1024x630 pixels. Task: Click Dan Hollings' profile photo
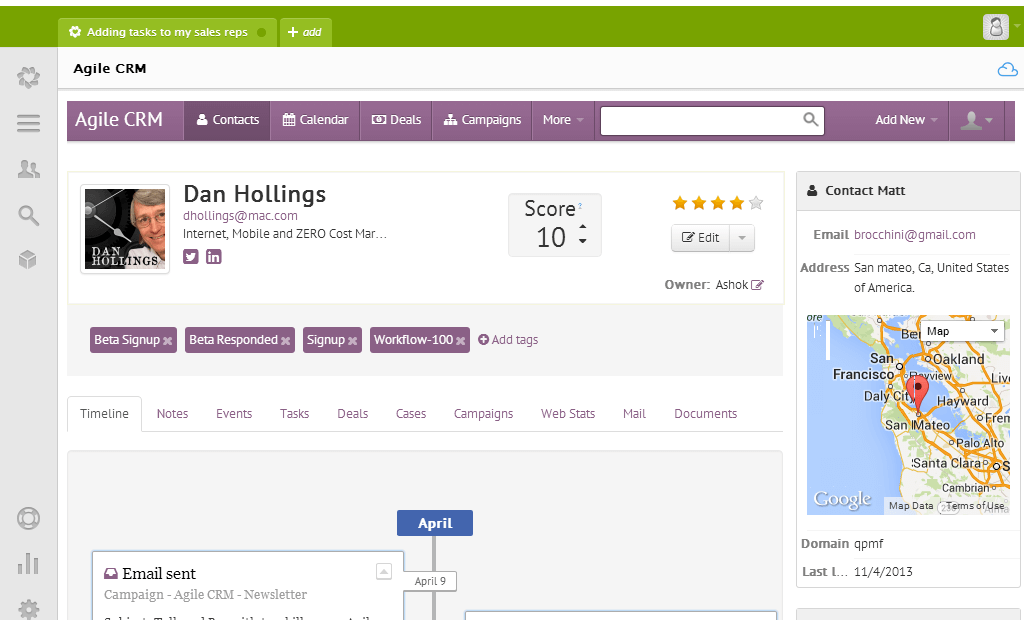point(125,229)
